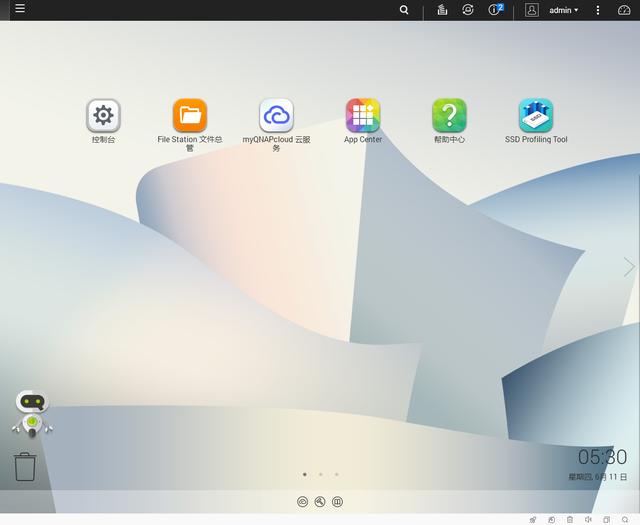Viewport: 640px width, 525px height.
Task: Click the Qboost robot assistant
Action: click(32, 414)
